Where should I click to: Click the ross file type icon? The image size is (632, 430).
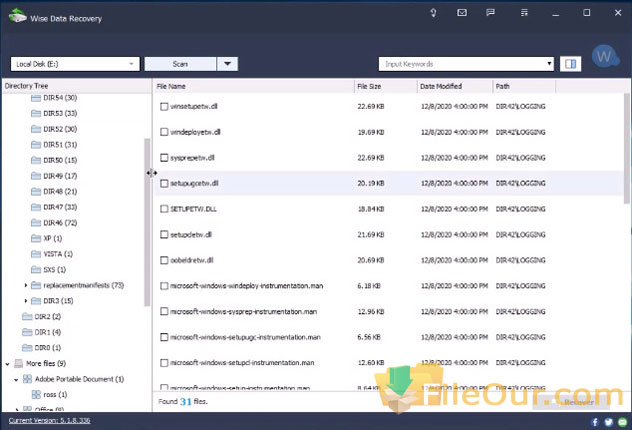click(36, 395)
